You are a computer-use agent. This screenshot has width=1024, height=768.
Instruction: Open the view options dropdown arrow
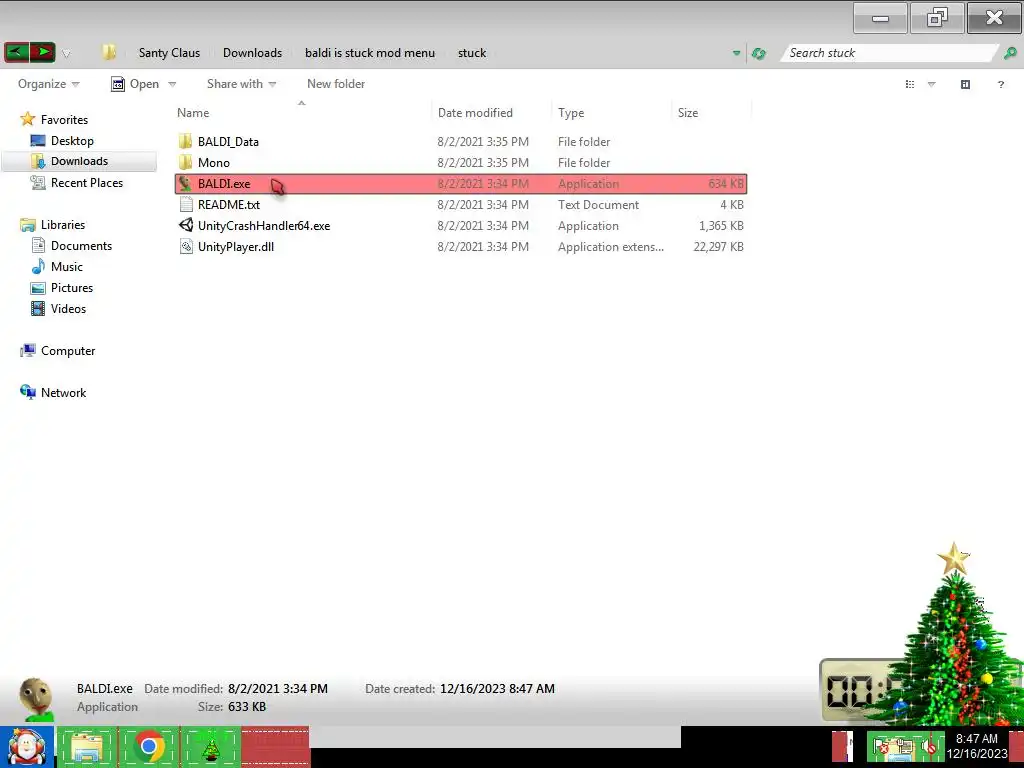932,84
